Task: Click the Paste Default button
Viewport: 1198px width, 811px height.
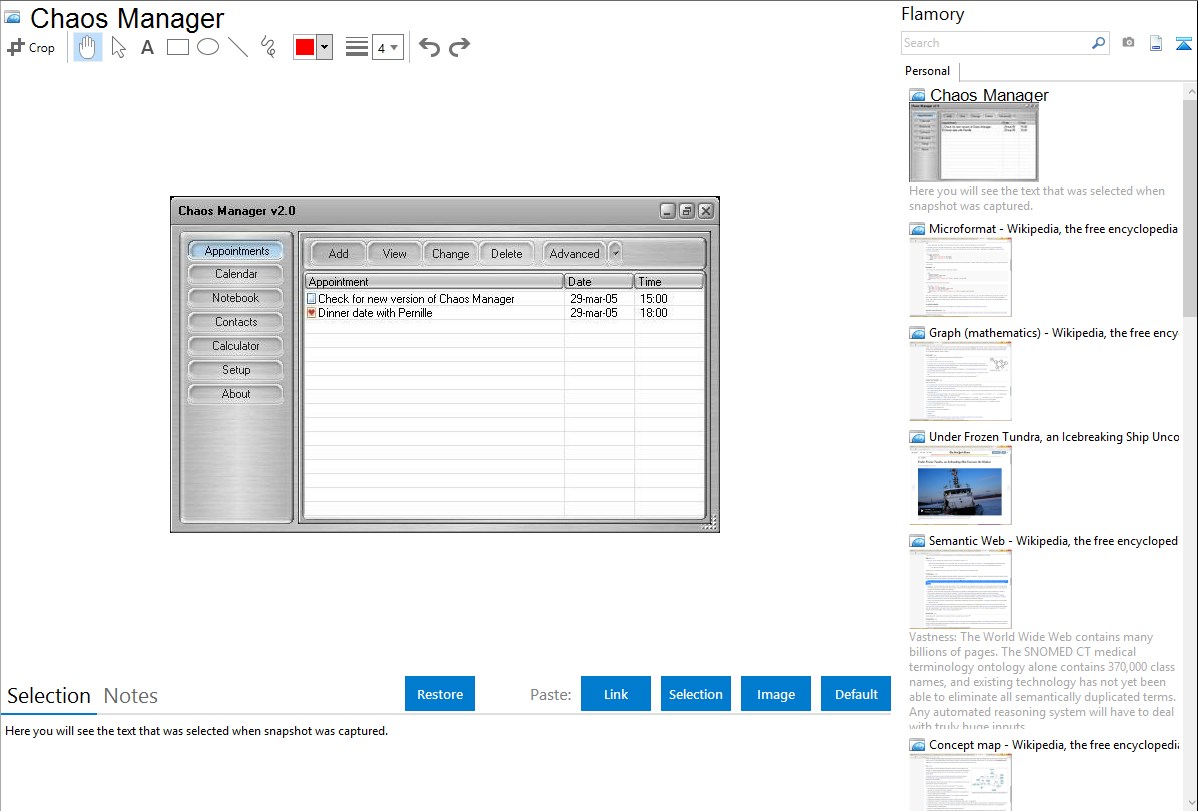Action: point(856,694)
